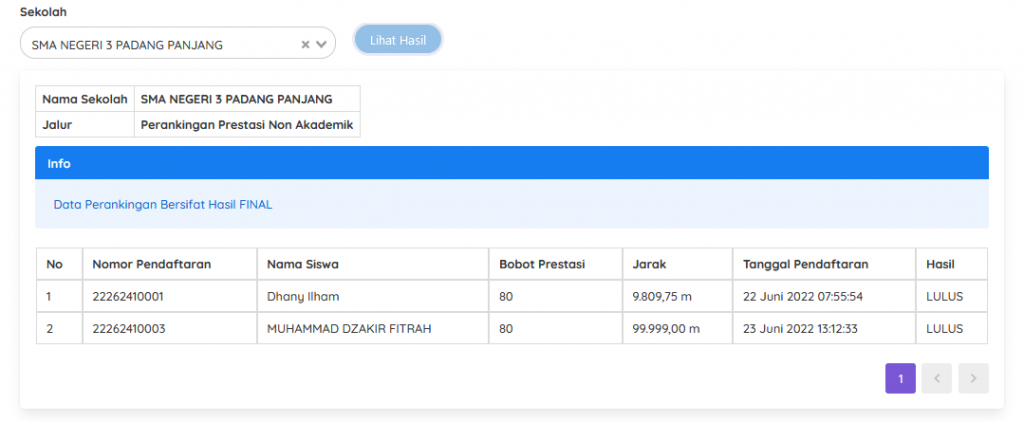
Task: Click registration number 22262410001
Action: (x=128, y=297)
